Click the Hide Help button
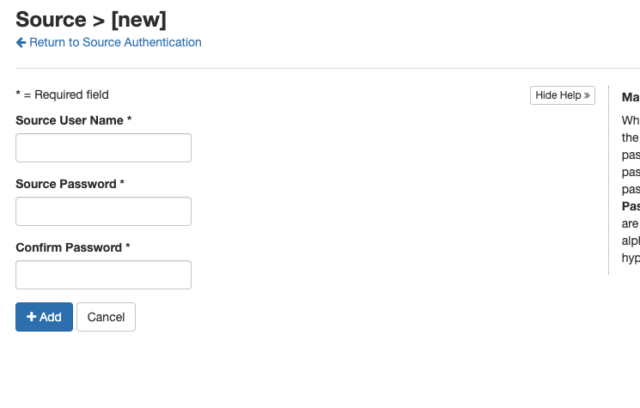The image size is (640, 408). pos(562,95)
